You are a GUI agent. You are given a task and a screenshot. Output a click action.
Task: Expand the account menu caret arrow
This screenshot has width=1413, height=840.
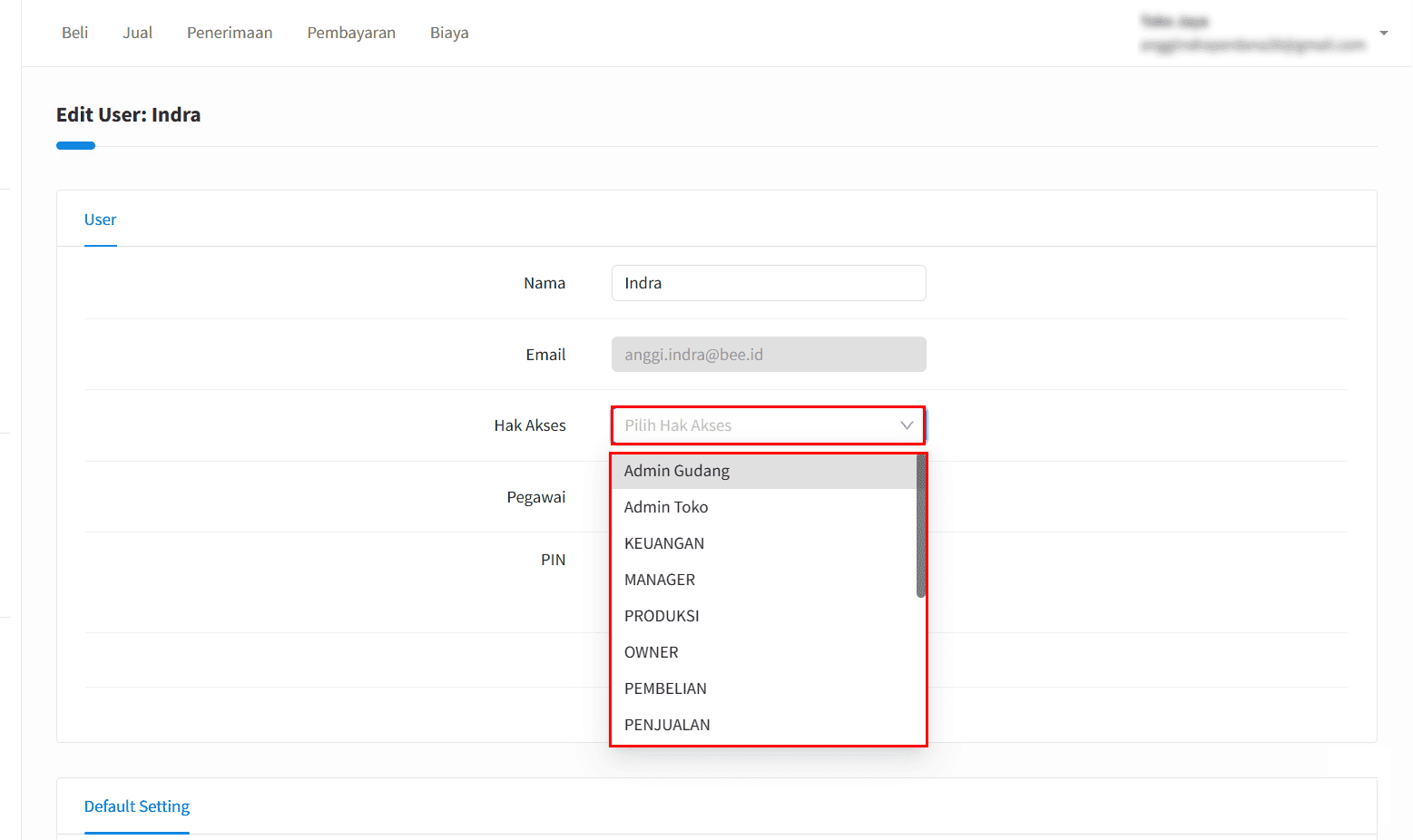1383,33
